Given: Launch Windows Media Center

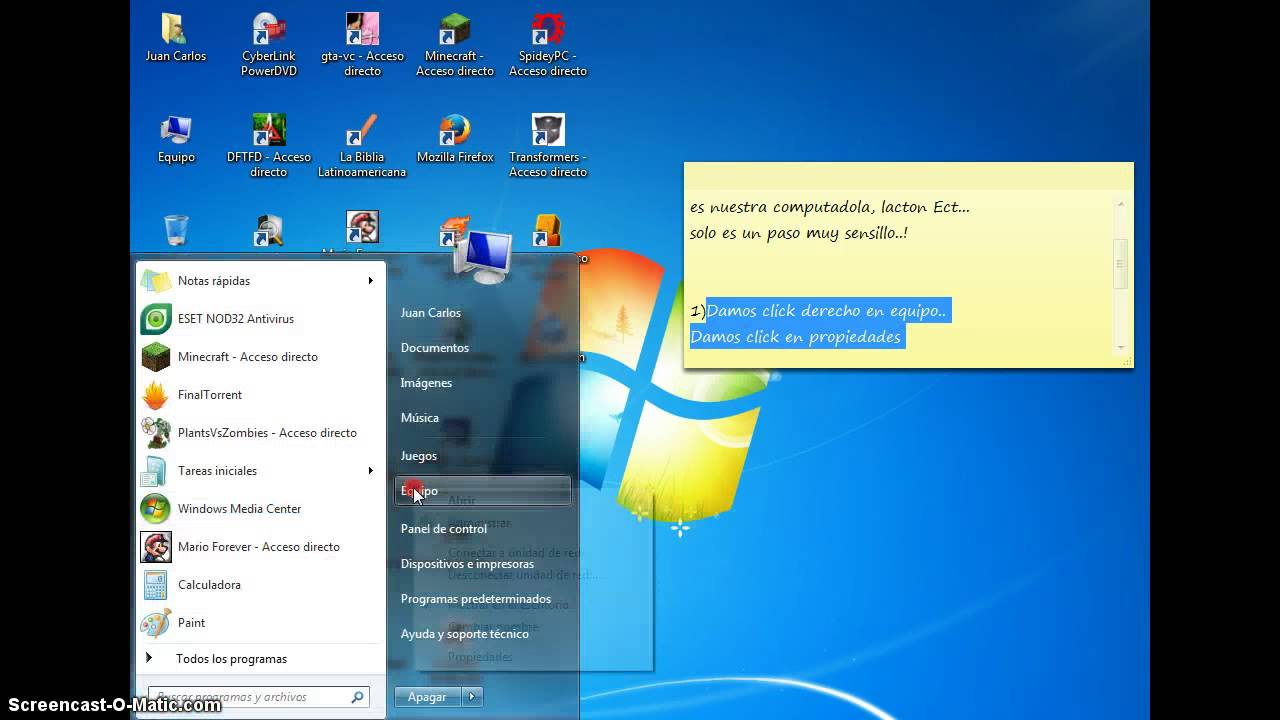Looking at the screenshot, I should tap(262, 509).
